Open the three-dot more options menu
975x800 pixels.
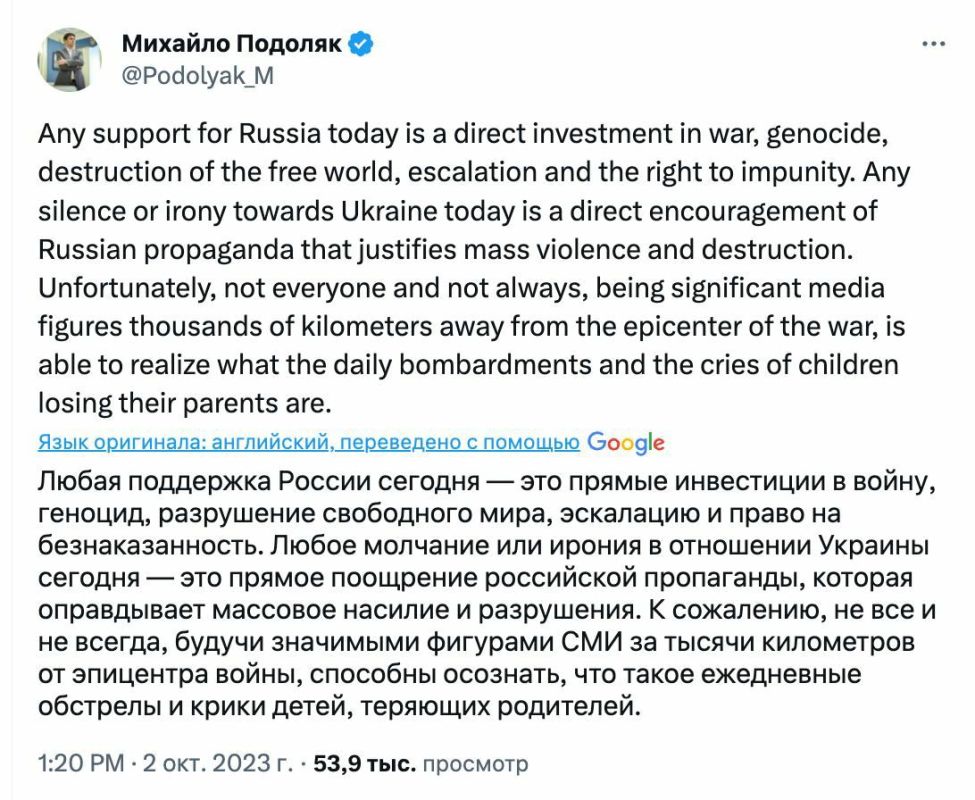pos(933,44)
